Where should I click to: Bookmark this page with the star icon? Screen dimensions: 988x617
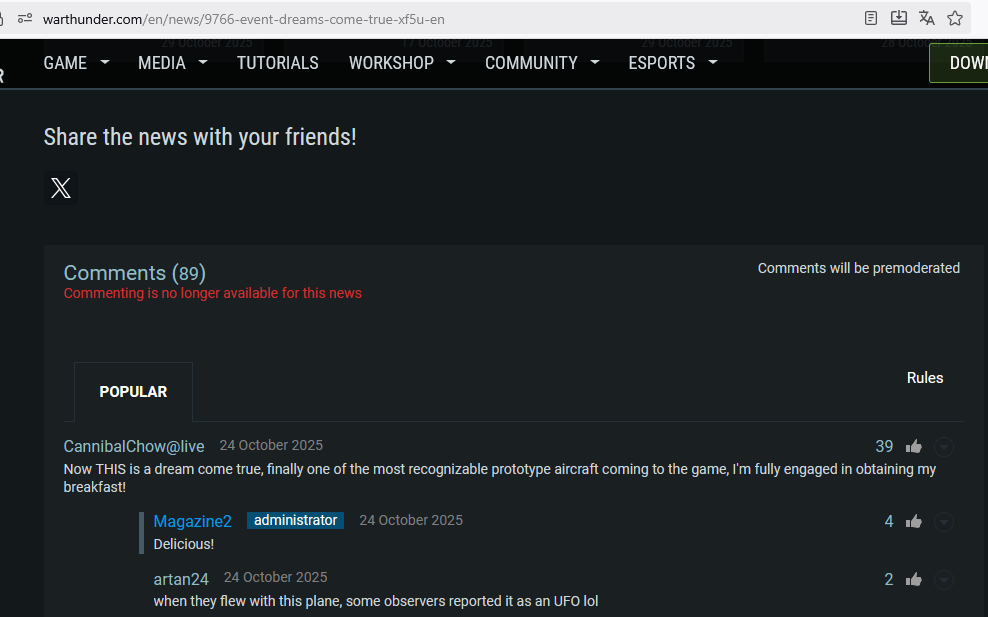click(955, 18)
